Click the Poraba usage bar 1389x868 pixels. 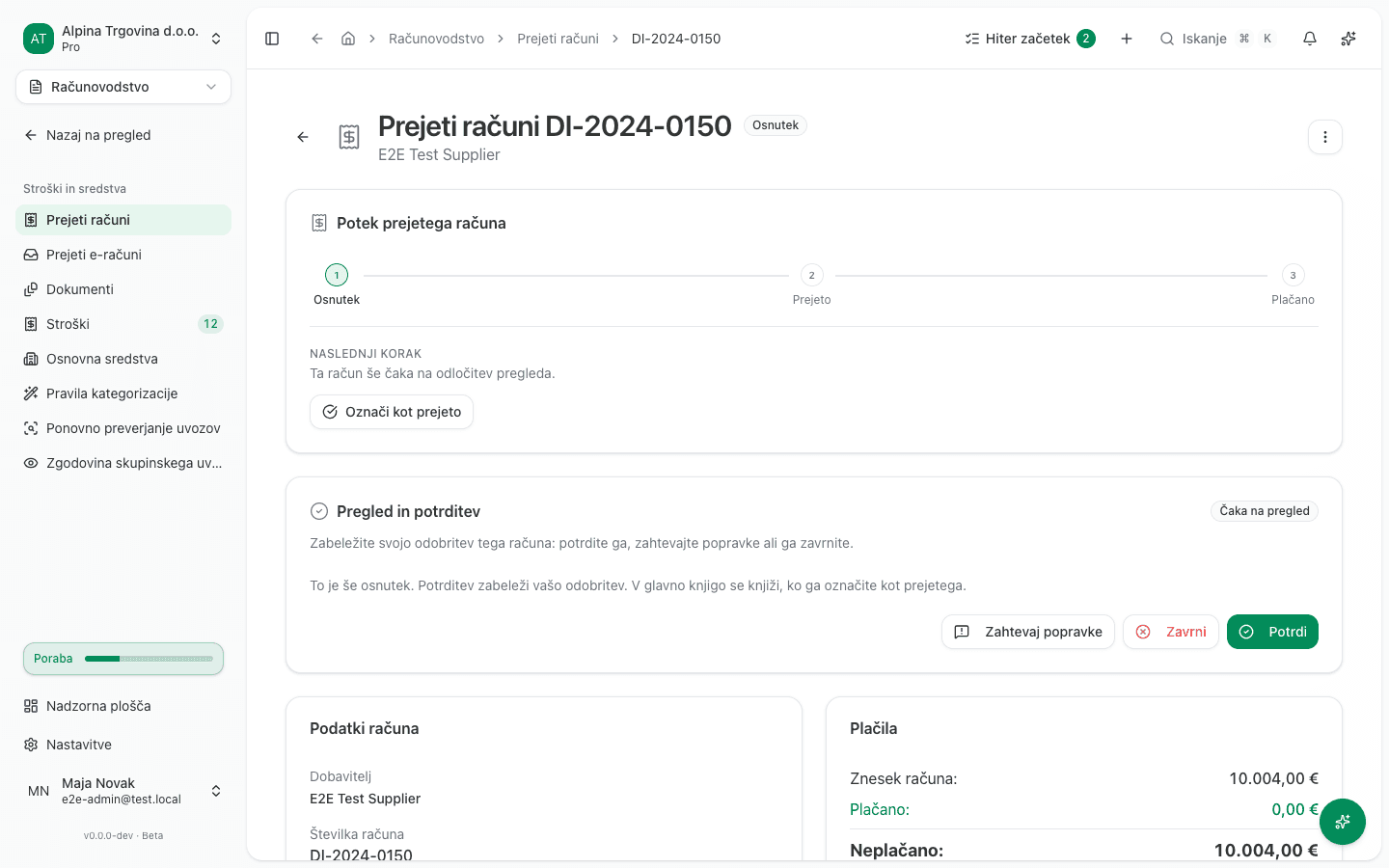[123, 659]
